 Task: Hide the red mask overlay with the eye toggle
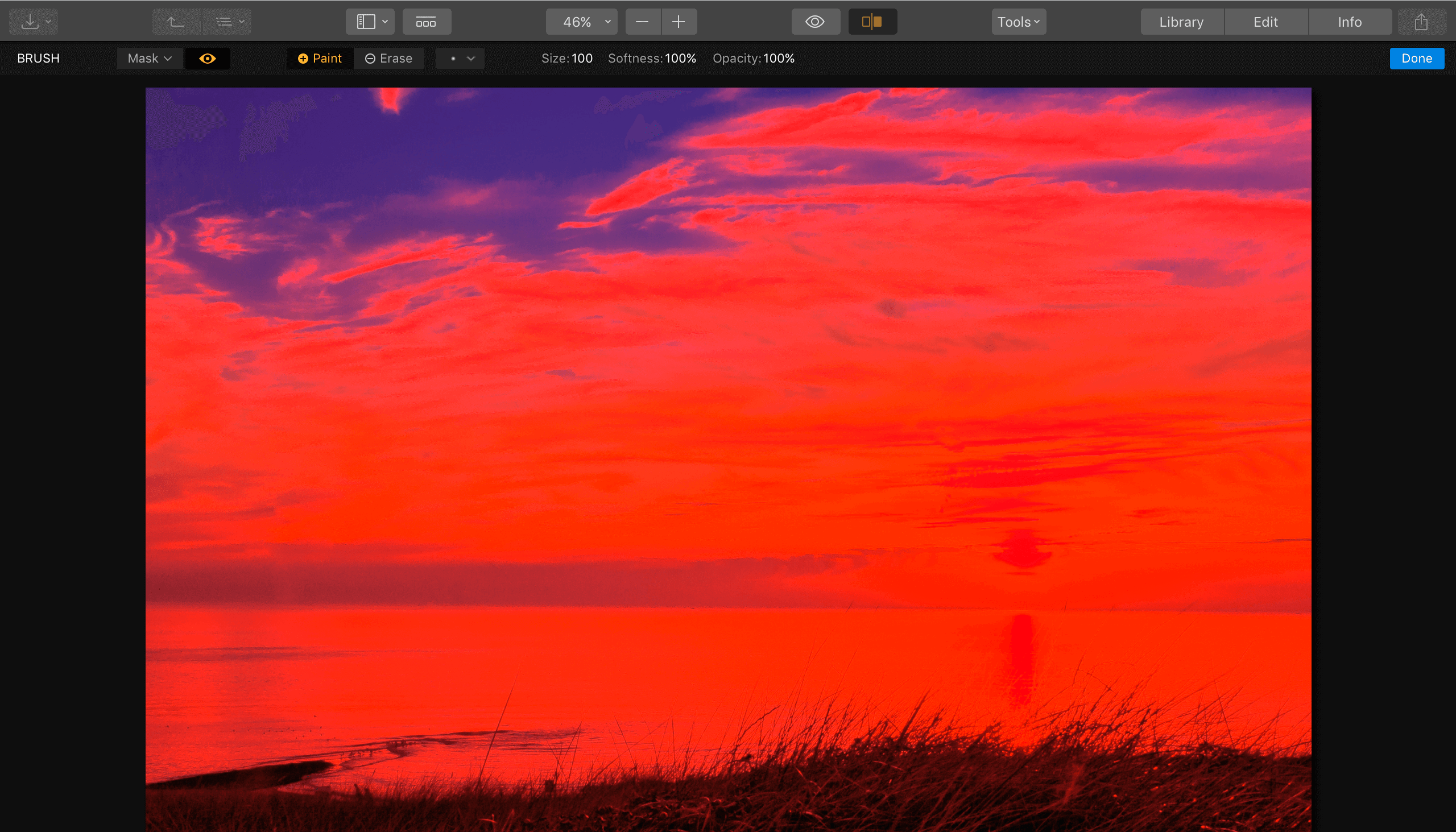(x=208, y=57)
